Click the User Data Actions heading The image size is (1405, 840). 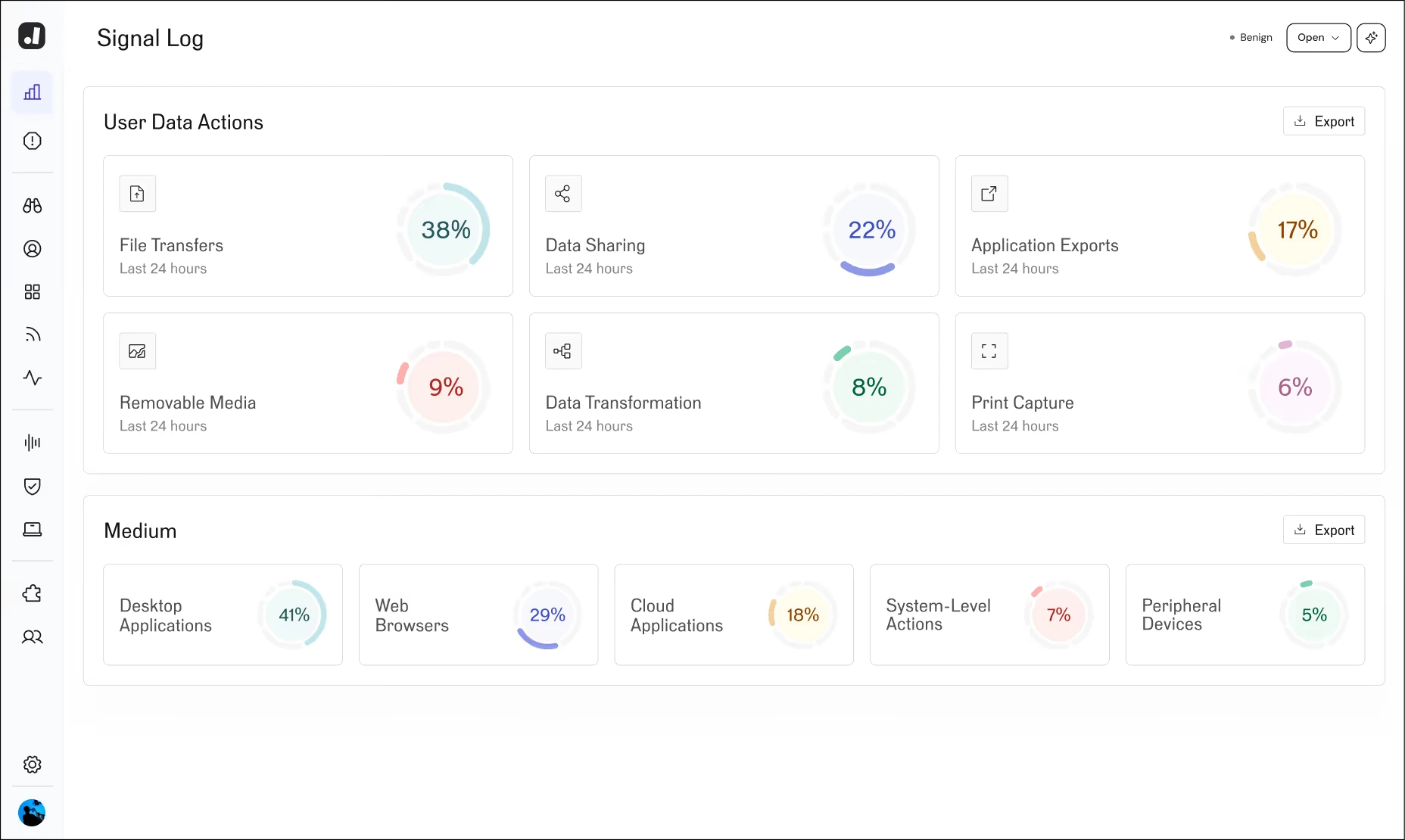[x=183, y=123]
